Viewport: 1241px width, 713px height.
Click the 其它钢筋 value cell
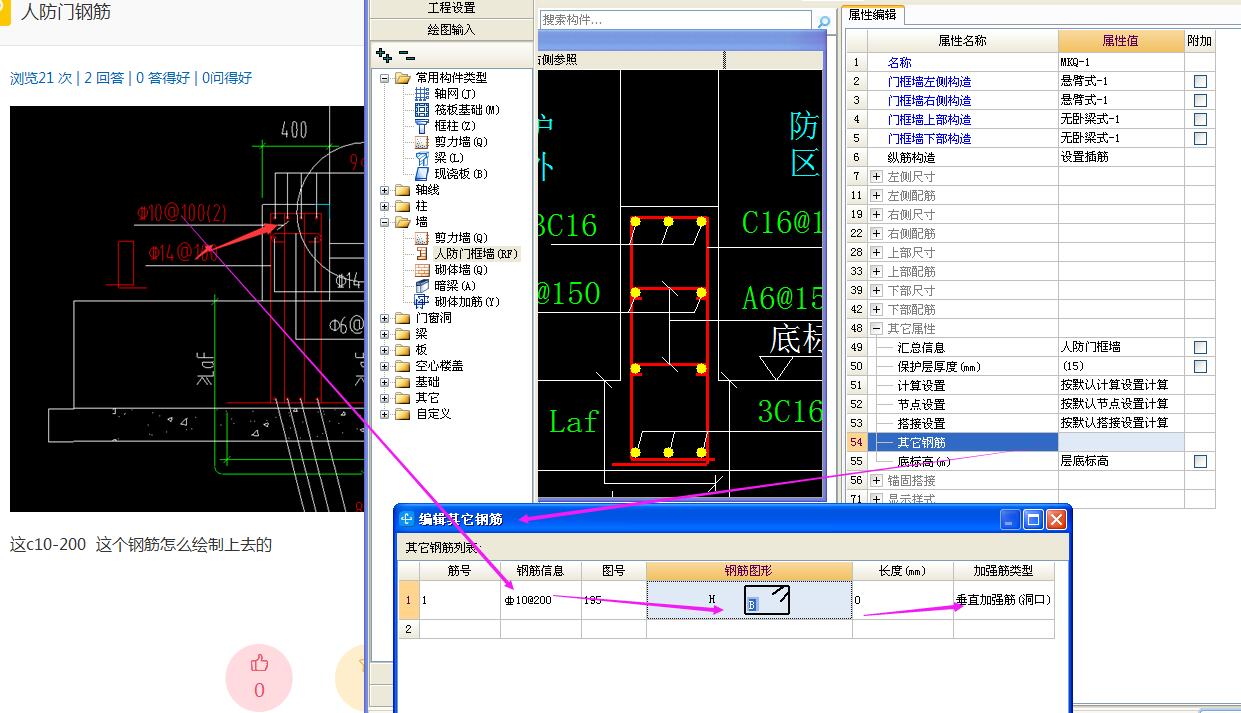pos(1121,442)
